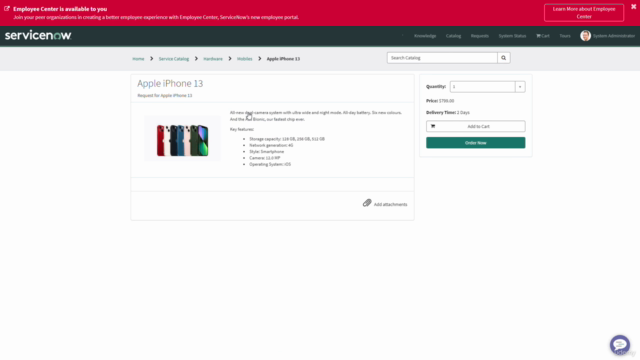This screenshot has width=640, height=360.
Task: Click the Apple iPhone 13 heading
Action: (x=170, y=83)
